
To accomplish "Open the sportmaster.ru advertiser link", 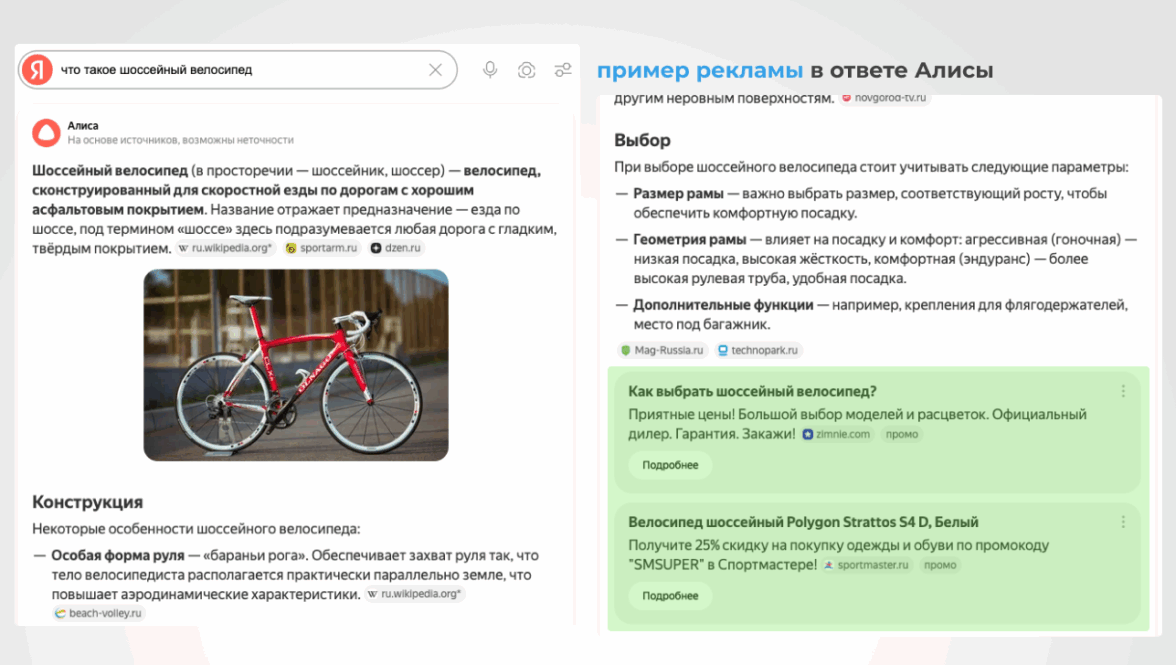I will [x=866, y=565].
